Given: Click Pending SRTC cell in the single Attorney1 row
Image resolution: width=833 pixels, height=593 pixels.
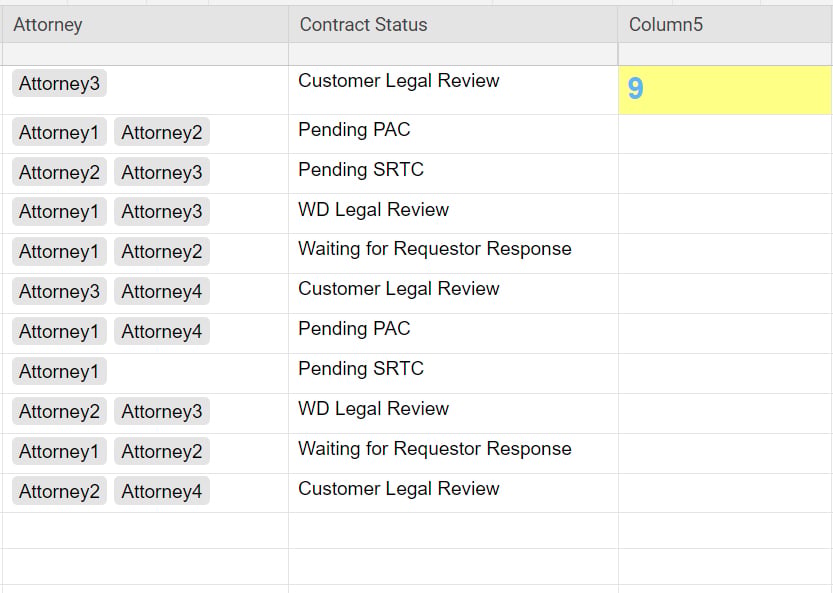Looking at the screenshot, I should click(x=453, y=373).
